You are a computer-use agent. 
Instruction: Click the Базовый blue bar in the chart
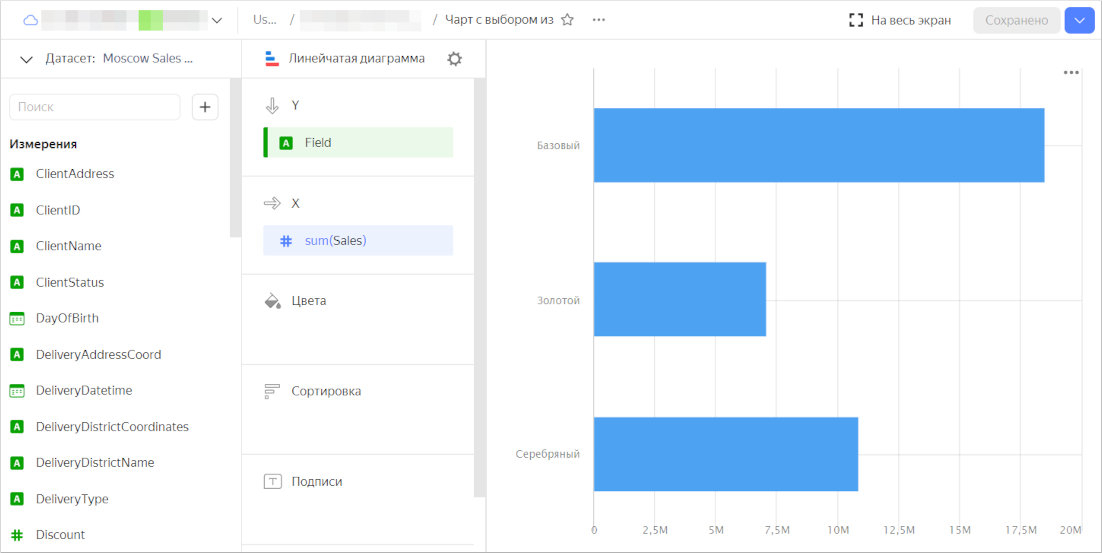pyautogui.click(x=818, y=145)
